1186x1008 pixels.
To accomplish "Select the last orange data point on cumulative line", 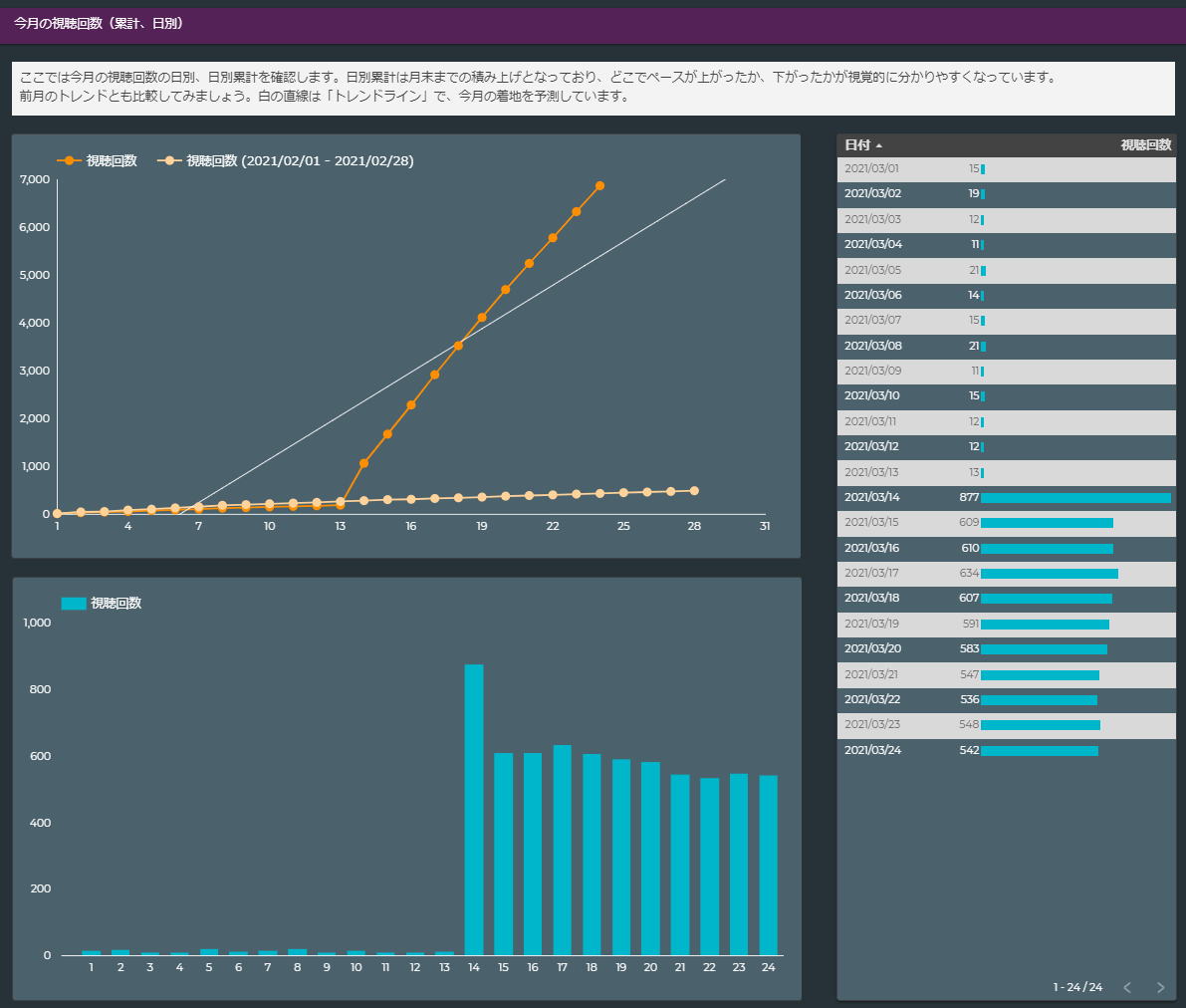I will coord(599,185).
